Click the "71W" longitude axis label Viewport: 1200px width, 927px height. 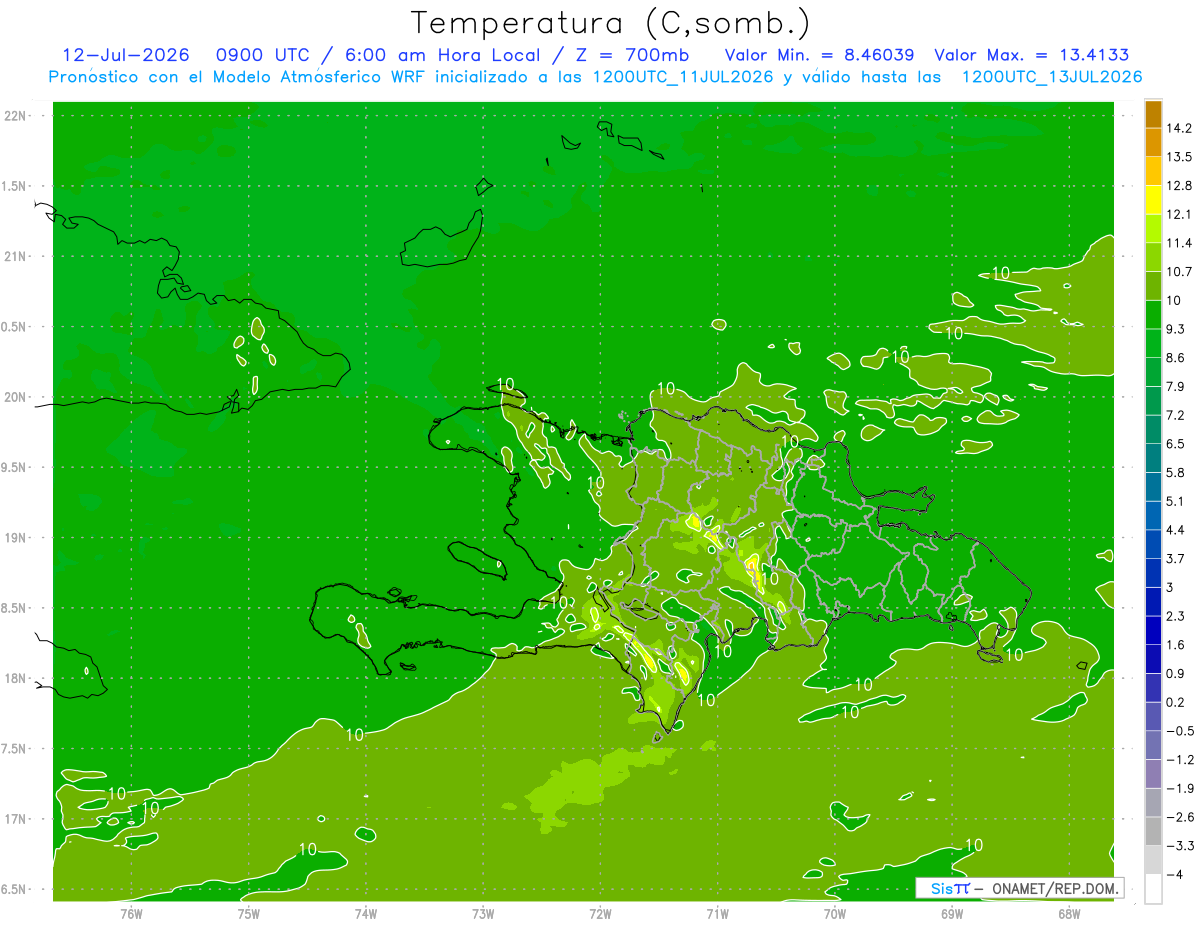(717, 914)
